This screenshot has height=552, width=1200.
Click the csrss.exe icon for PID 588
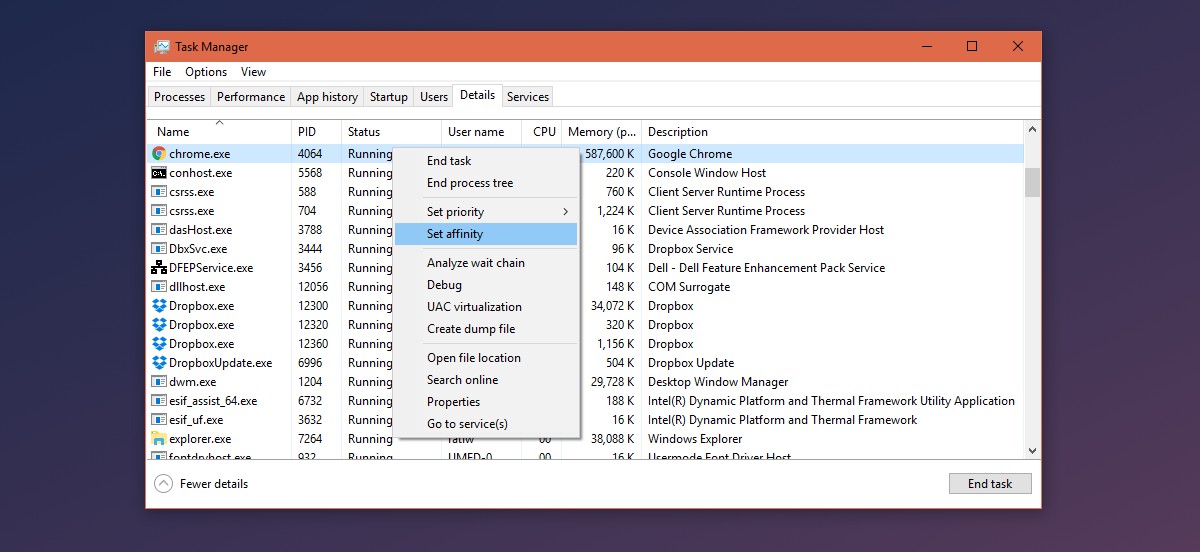159,192
